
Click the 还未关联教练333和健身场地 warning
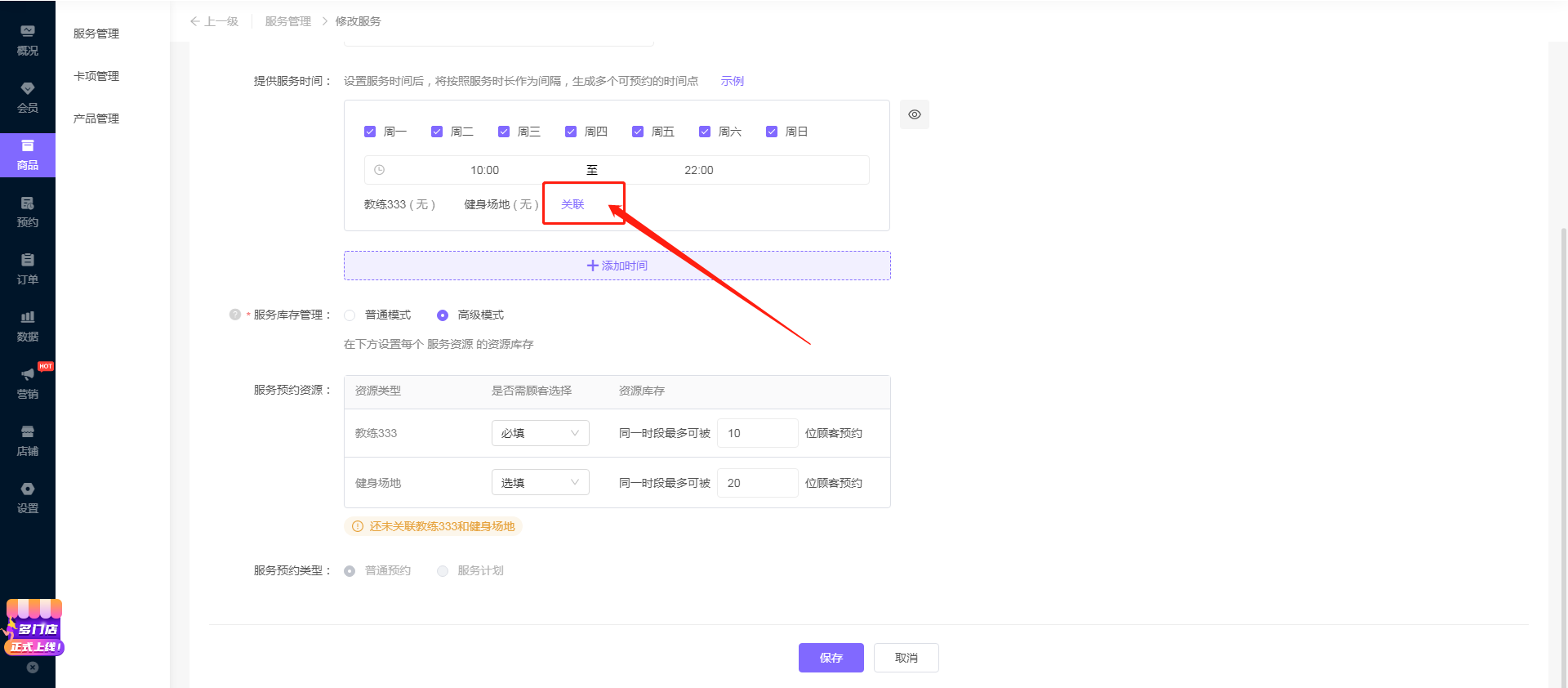pos(434,526)
